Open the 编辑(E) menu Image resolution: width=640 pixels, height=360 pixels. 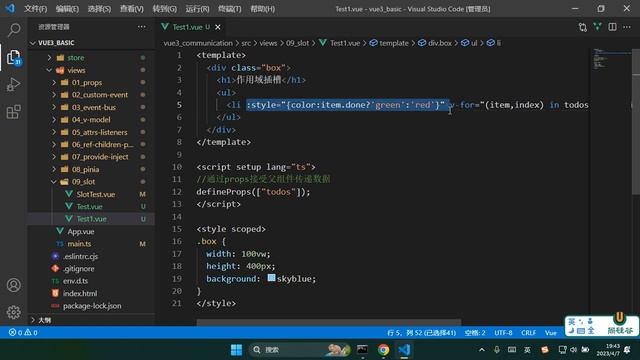pyautogui.click(x=67, y=9)
